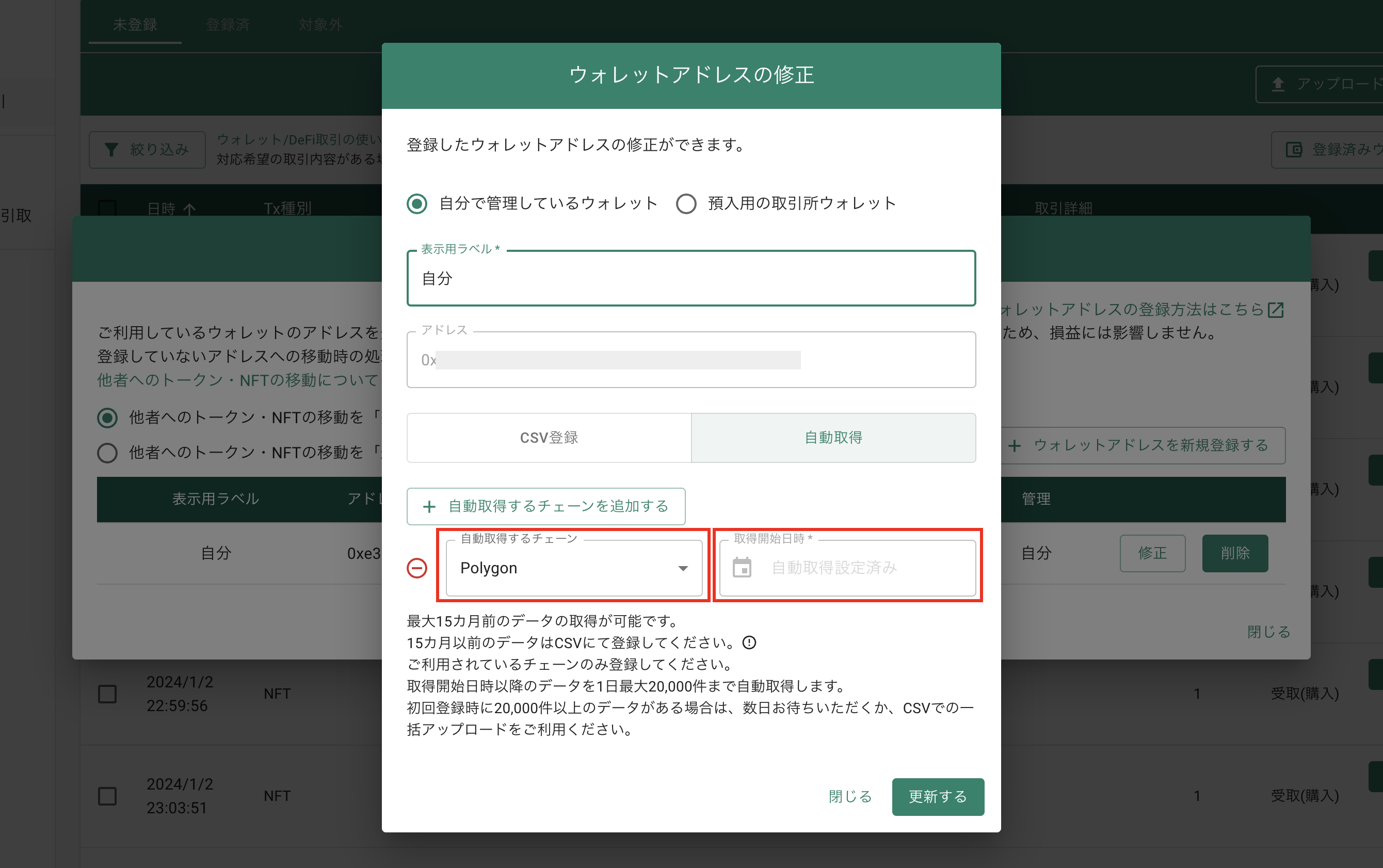The width and height of the screenshot is (1383, 868).
Task: Click 受取(購入) in the 22:59:56 row
Action: 1305,694
